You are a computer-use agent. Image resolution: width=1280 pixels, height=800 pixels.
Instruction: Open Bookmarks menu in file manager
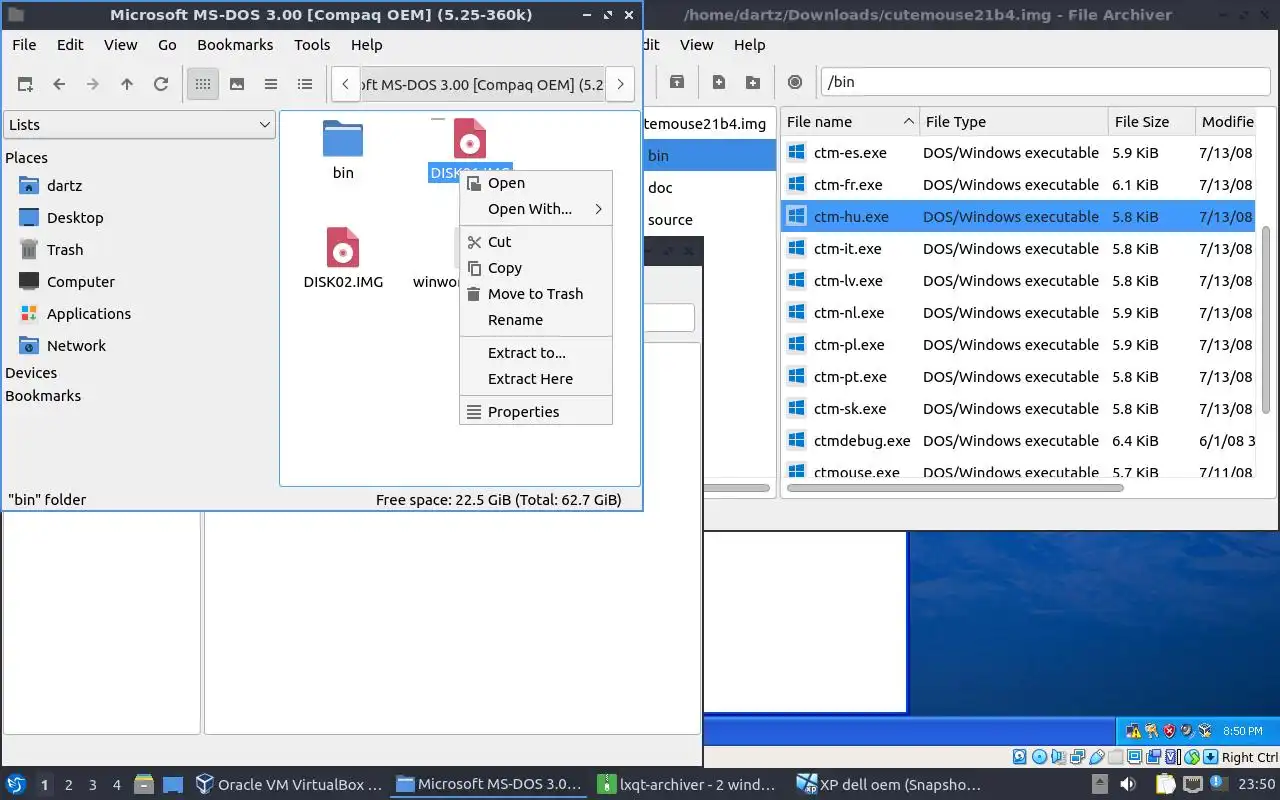pyautogui.click(x=235, y=44)
